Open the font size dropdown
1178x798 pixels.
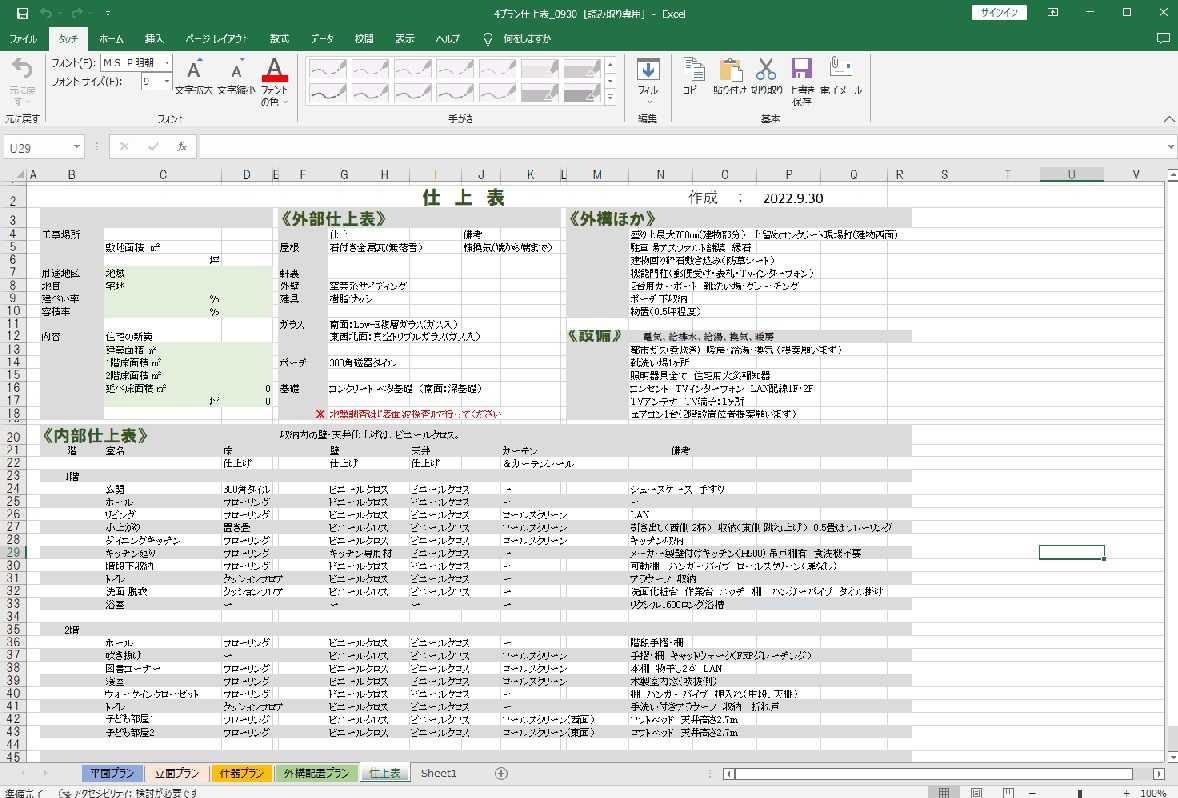167,81
